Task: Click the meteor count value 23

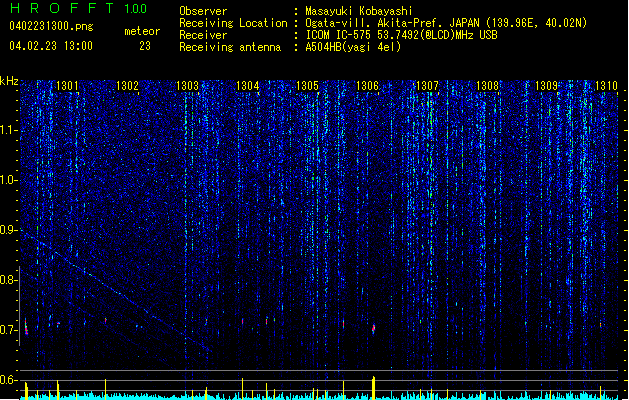Action: tap(145, 46)
